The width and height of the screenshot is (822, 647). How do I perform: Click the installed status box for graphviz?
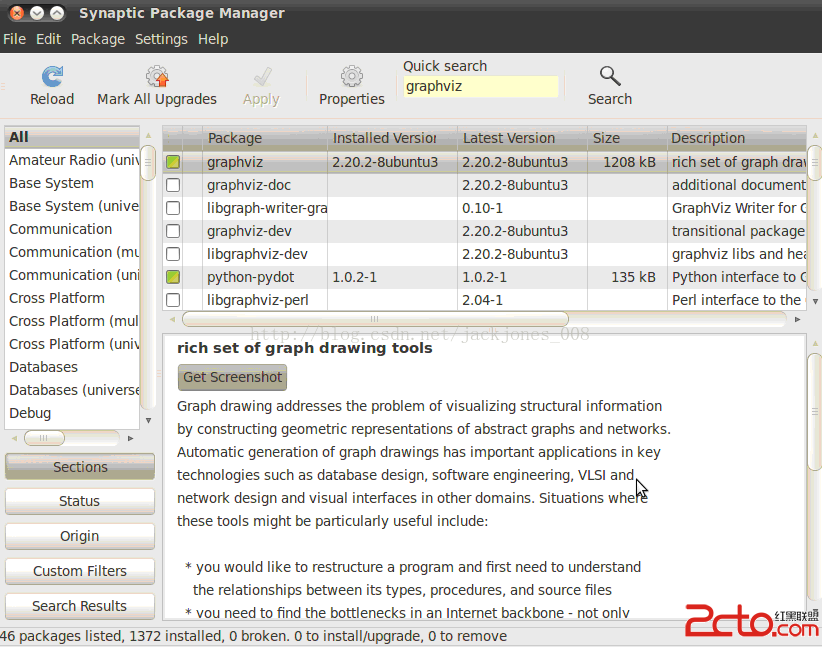pos(173,162)
